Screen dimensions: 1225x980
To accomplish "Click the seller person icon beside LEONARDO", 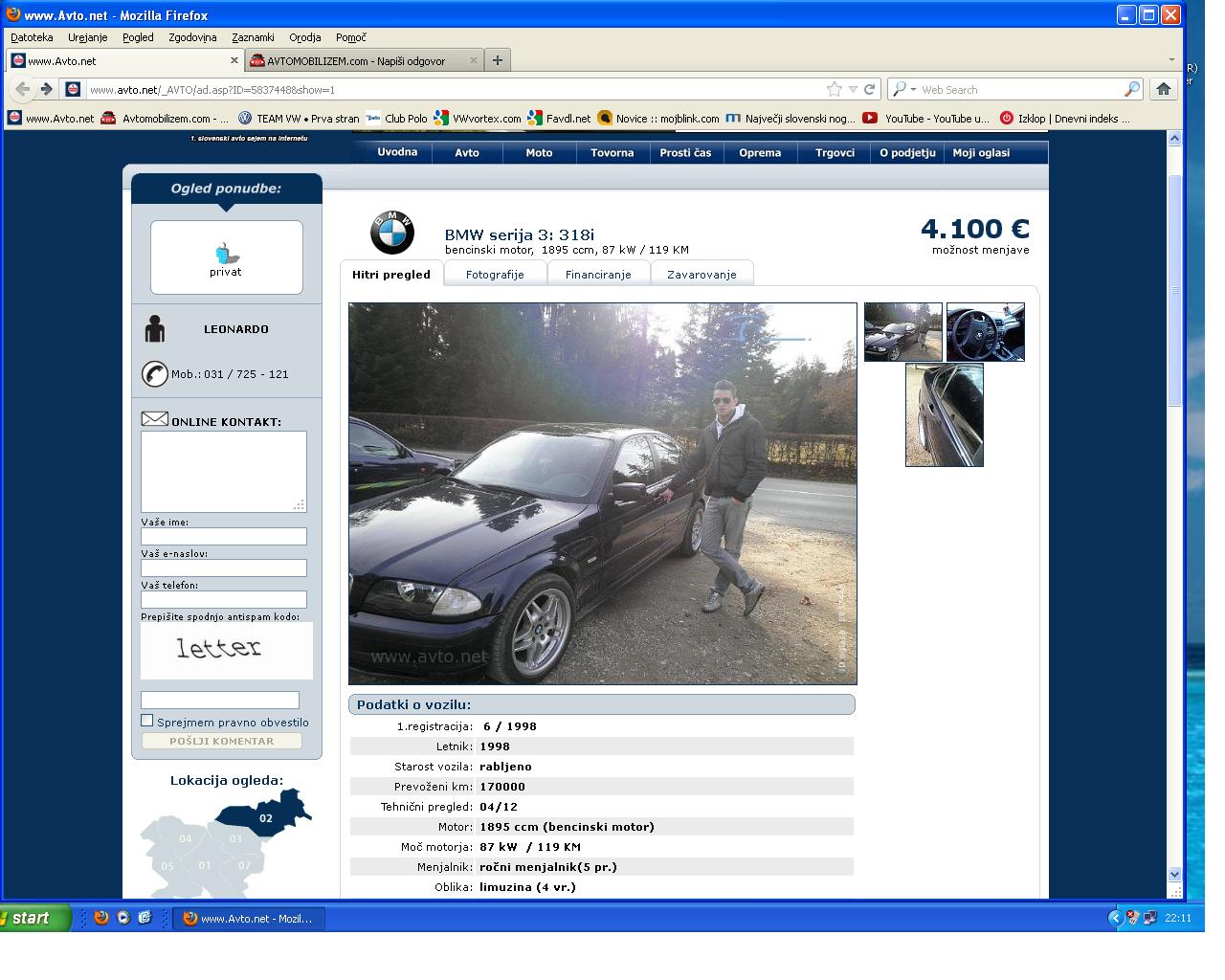I will 154,328.
